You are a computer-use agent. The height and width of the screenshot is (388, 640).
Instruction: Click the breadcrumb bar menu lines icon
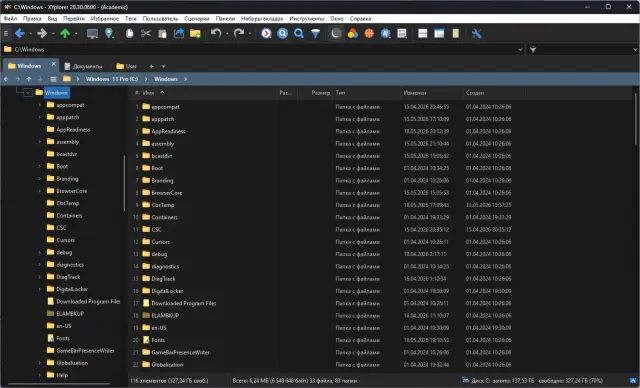(53, 79)
